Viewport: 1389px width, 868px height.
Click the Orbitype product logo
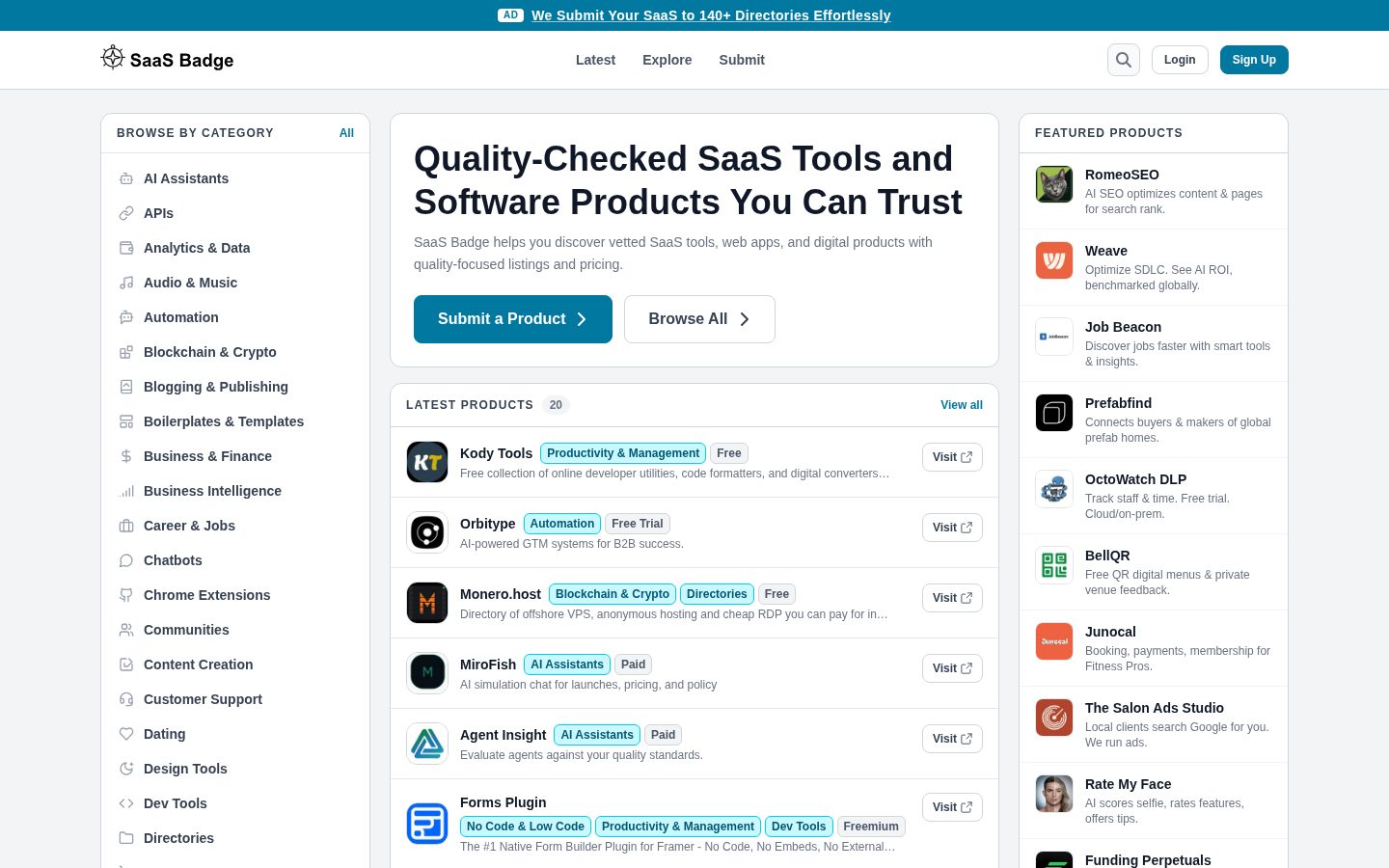(x=427, y=532)
